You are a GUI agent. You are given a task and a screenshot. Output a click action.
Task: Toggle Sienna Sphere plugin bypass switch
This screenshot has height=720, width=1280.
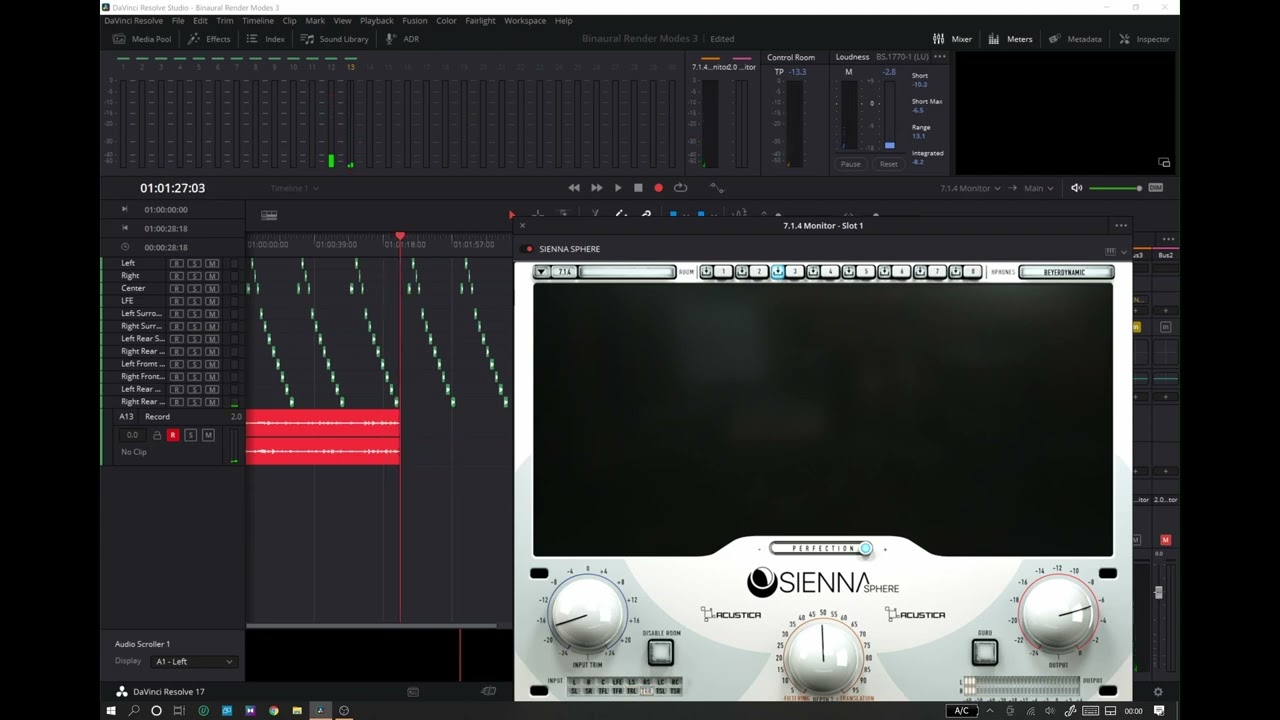(x=529, y=249)
